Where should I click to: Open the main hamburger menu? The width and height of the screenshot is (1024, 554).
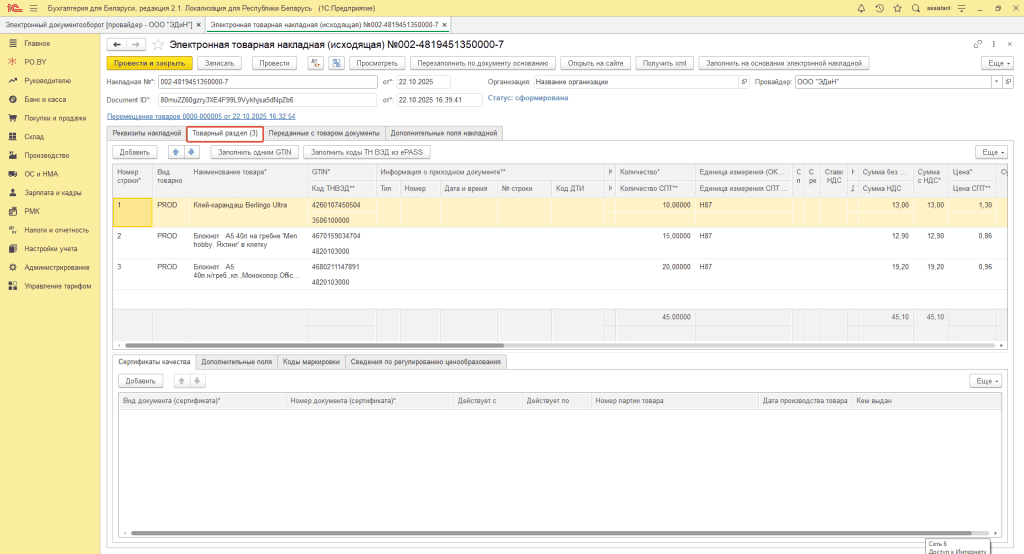tap(33, 8)
